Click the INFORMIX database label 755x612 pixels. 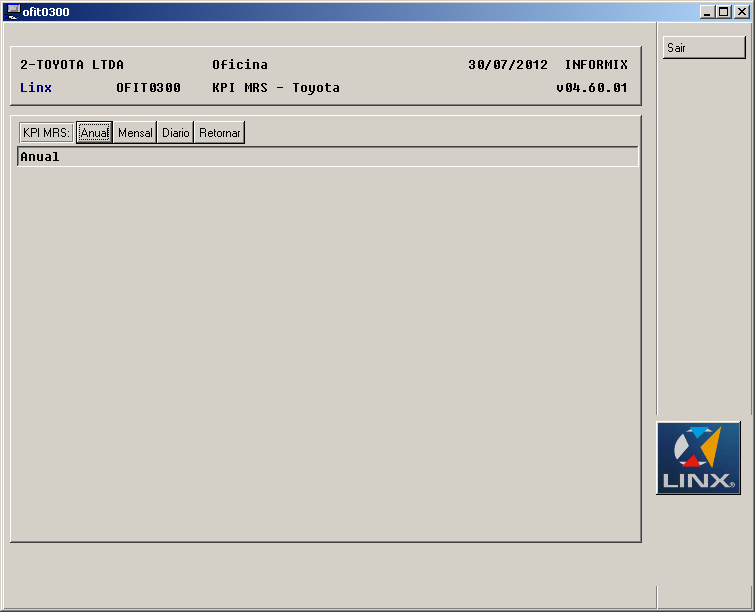pos(596,65)
